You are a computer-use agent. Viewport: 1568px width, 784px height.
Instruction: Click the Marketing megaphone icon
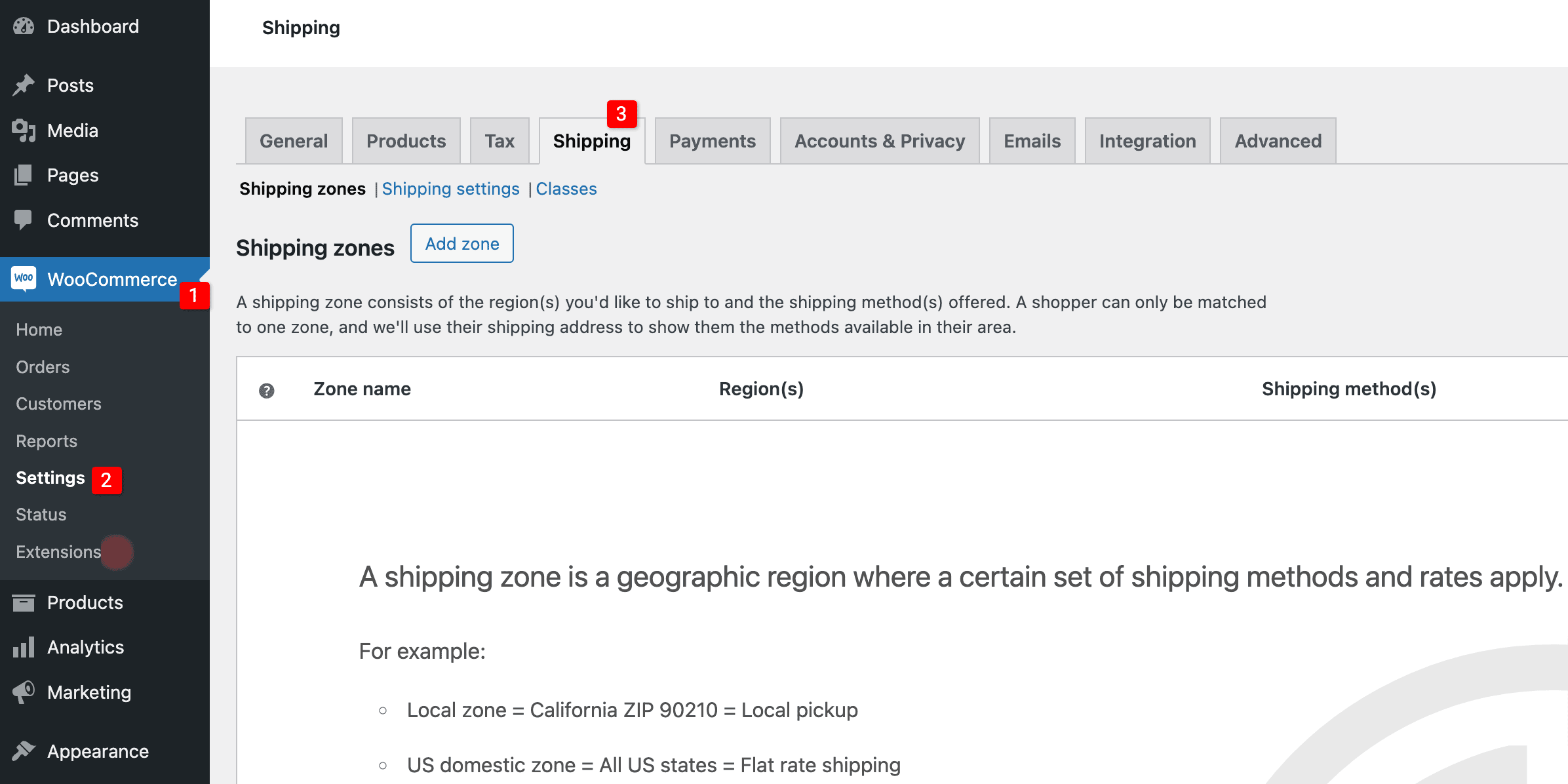click(x=24, y=692)
